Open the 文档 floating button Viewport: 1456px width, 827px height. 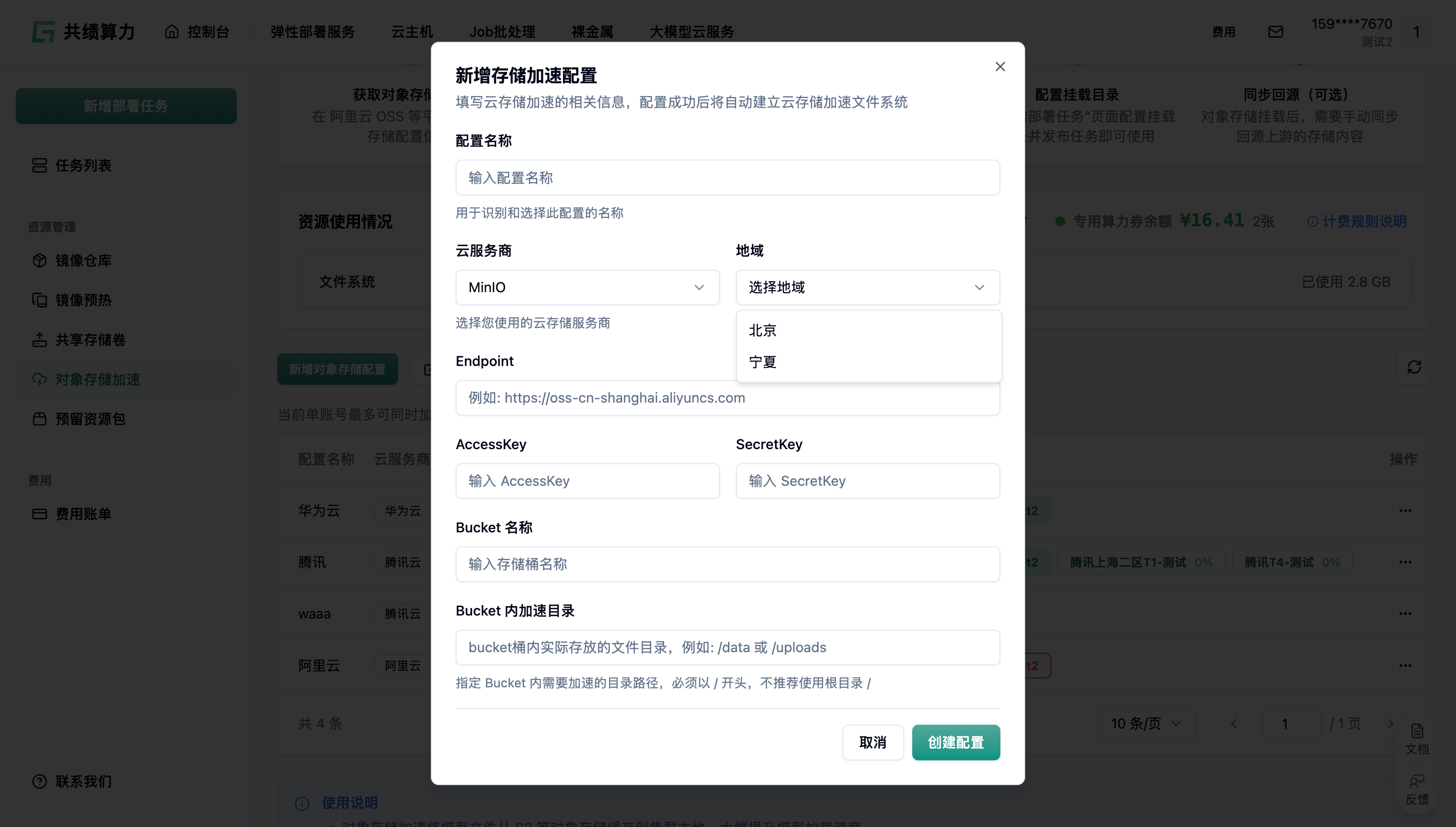(1417, 739)
